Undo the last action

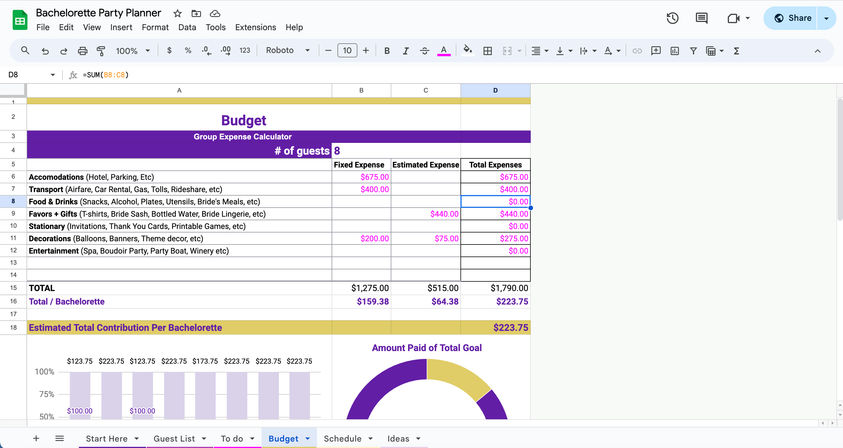(45, 51)
